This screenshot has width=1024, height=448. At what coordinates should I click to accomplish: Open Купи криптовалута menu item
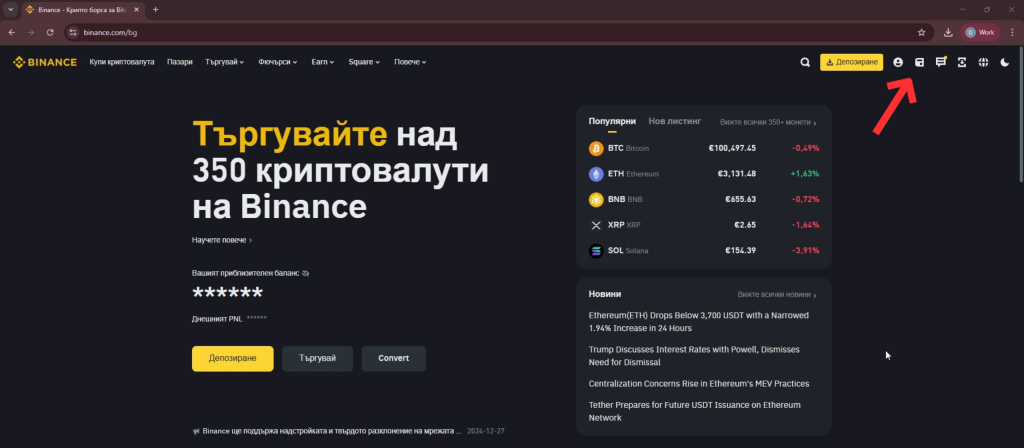click(122, 62)
